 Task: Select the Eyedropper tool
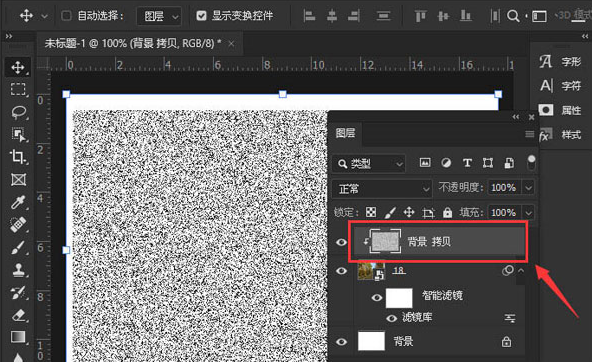pyautogui.click(x=18, y=202)
